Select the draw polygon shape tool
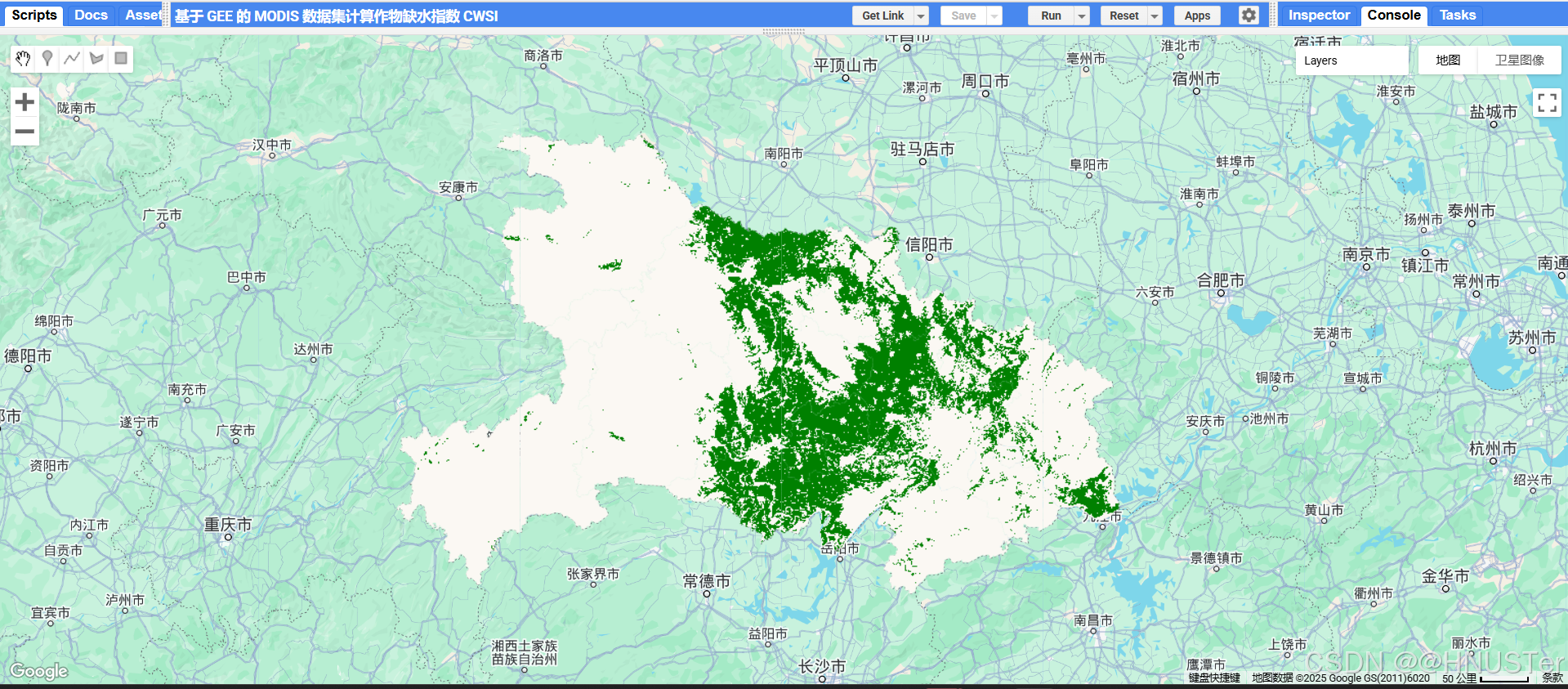Viewport: 1568px width, 689px height. pos(96,58)
